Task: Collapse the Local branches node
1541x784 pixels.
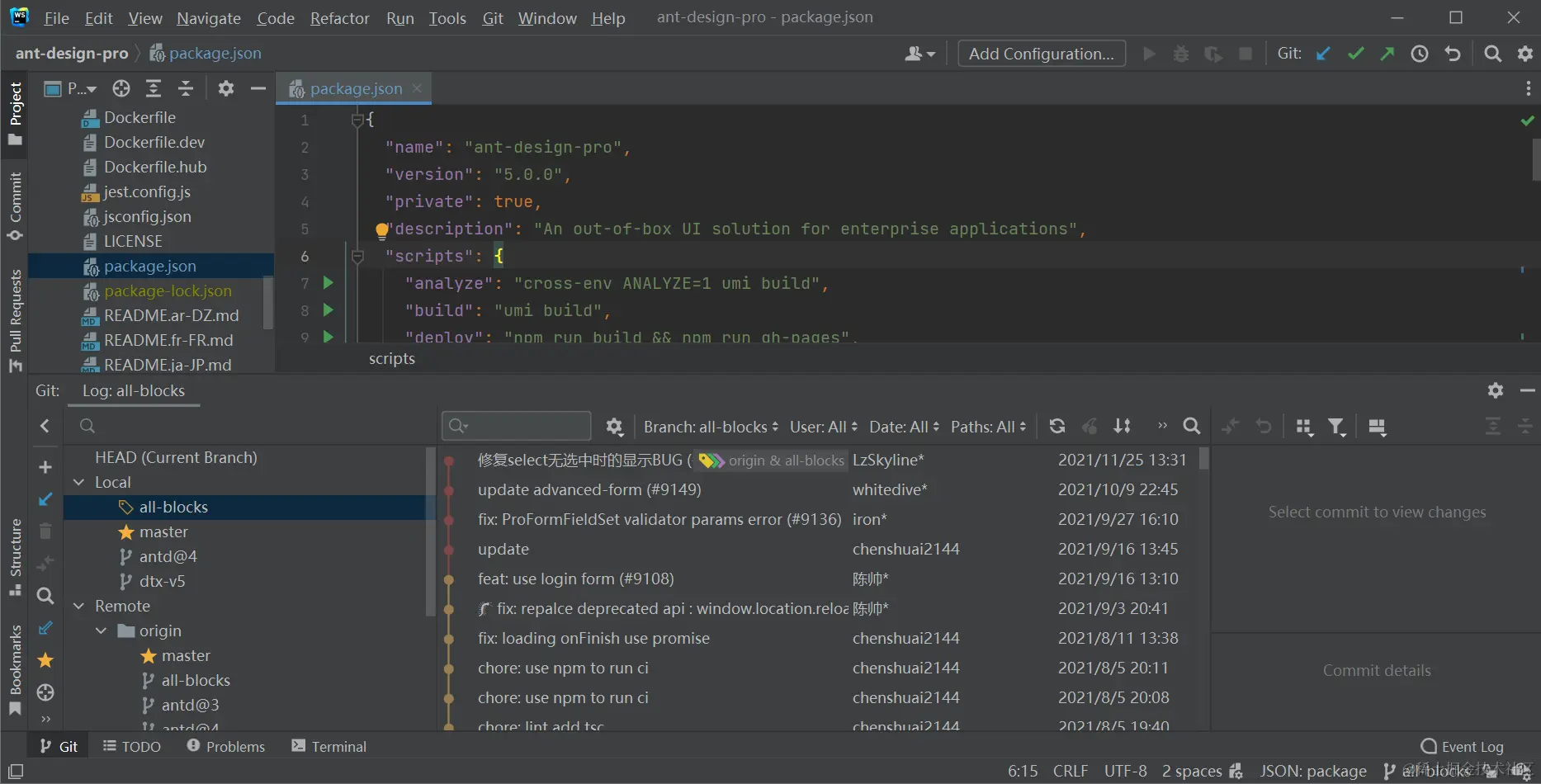Action: (x=79, y=483)
